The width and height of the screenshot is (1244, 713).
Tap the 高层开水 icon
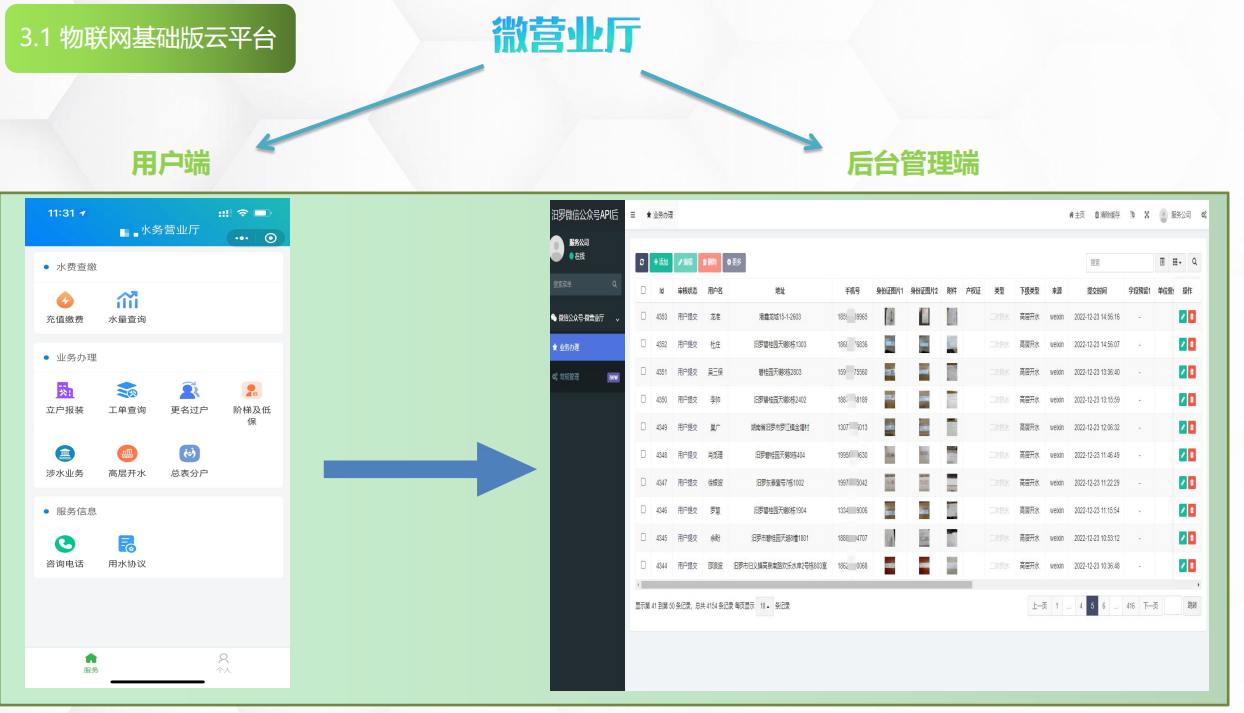tap(127, 454)
